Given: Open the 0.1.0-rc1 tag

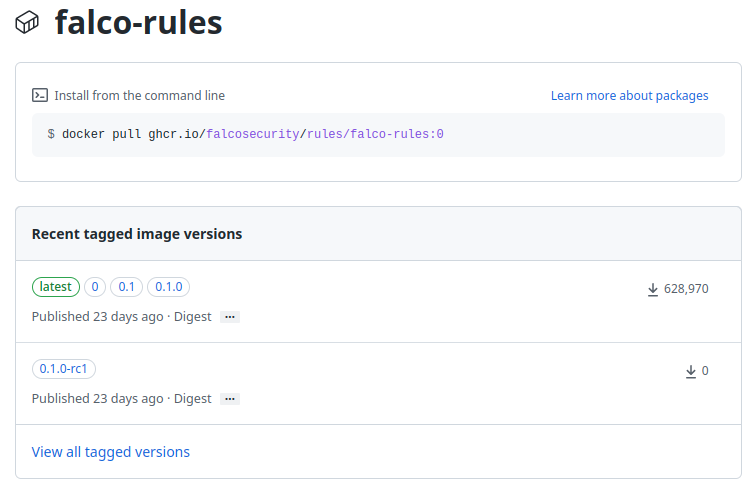Looking at the screenshot, I should point(64,369).
